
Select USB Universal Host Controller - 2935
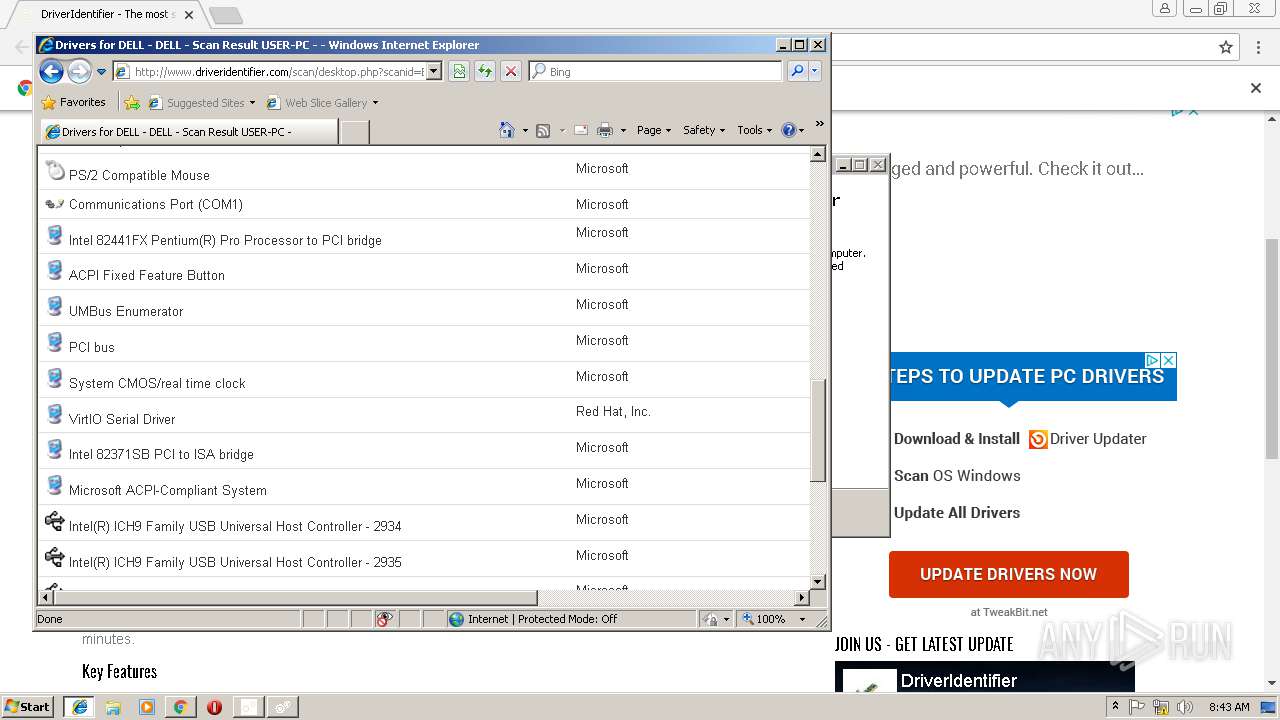point(424,559)
